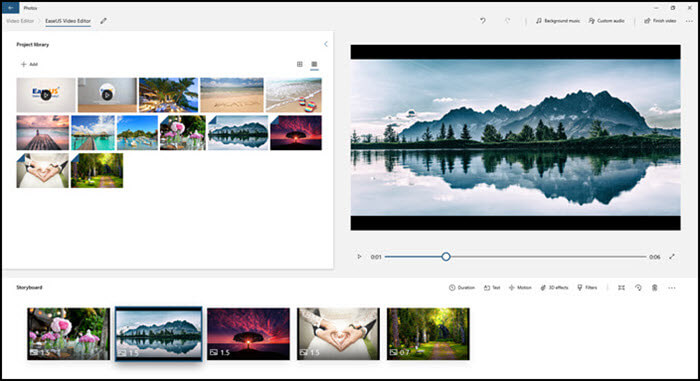
Task: Redo the last undone edit
Action: point(507,21)
